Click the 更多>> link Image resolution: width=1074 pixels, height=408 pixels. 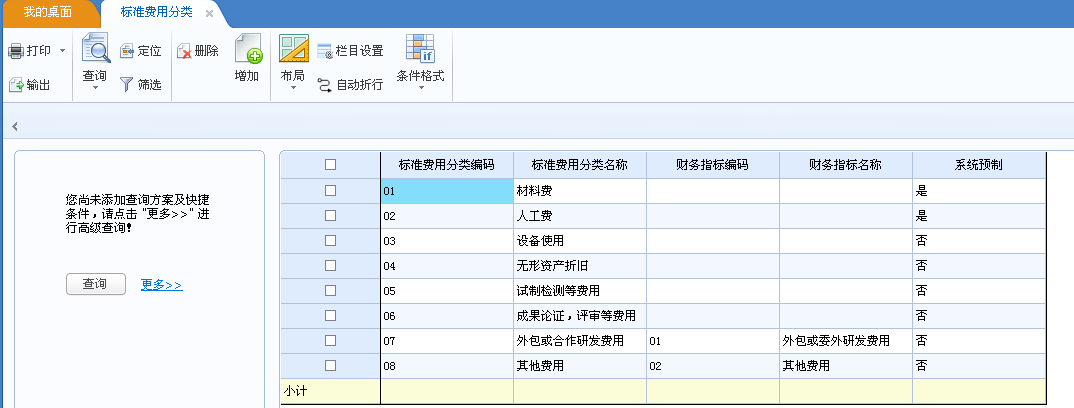point(161,285)
